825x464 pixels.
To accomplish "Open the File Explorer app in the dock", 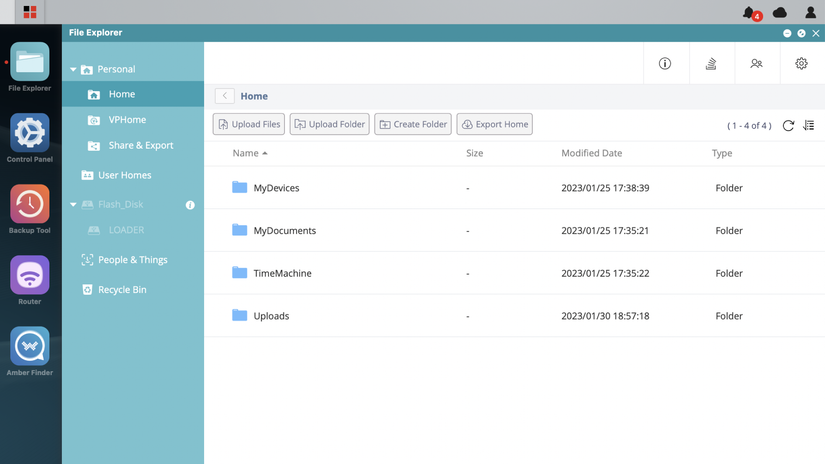I will tap(29, 62).
